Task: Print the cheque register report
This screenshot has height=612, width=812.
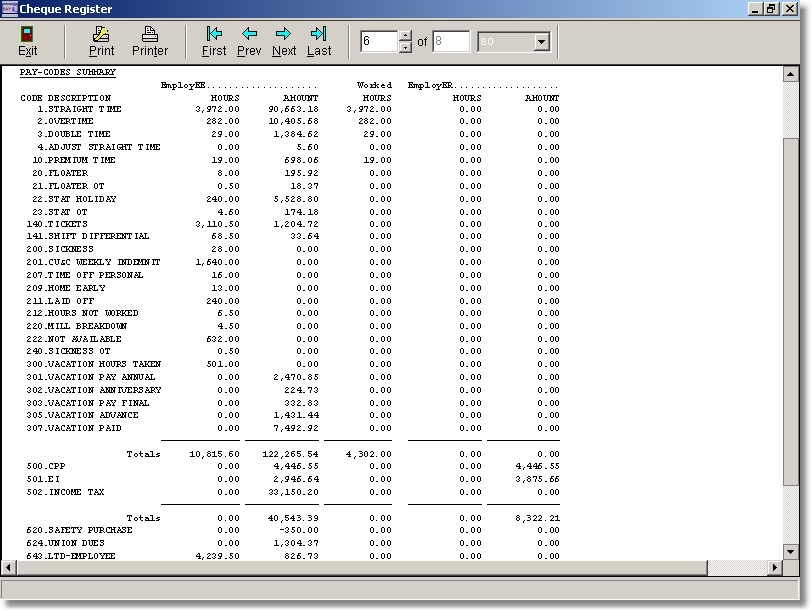Action: pos(101,41)
